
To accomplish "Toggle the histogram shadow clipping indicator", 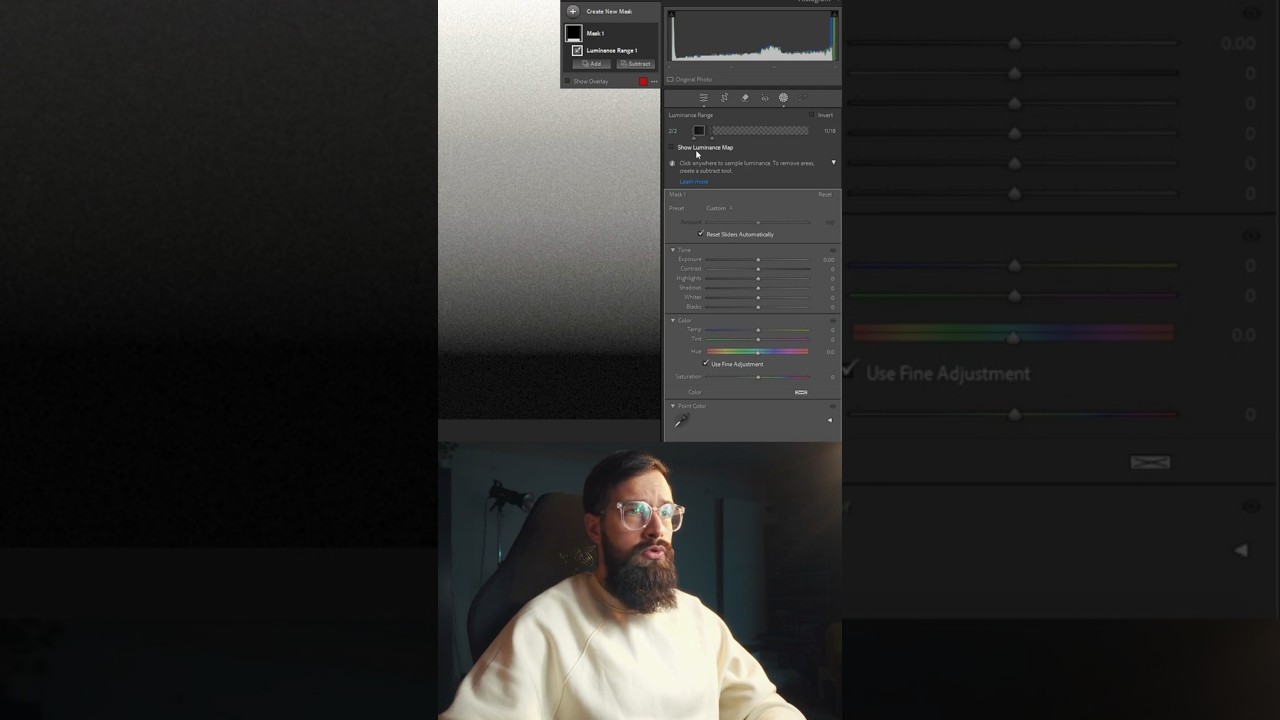I will coord(672,14).
